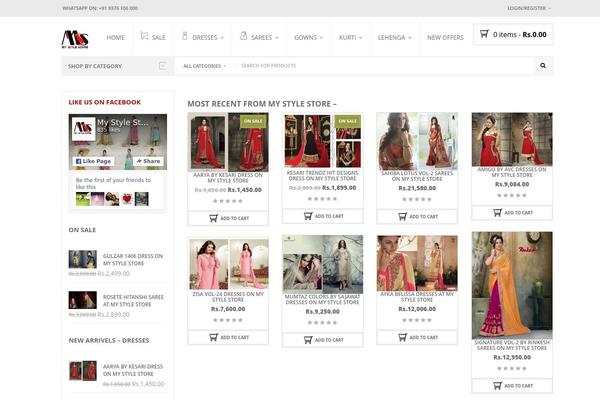This screenshot has height=400, width=600.
Task: Click the WhatsApp phone number text
Action: coord(100,8)
